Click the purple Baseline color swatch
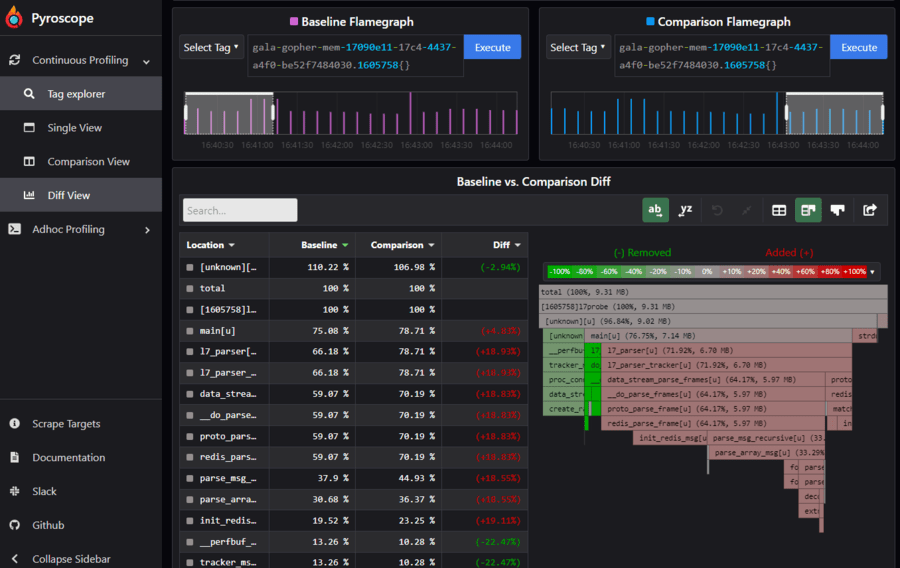The height and width of the screenshot is (568, 900). pos(293,22)
